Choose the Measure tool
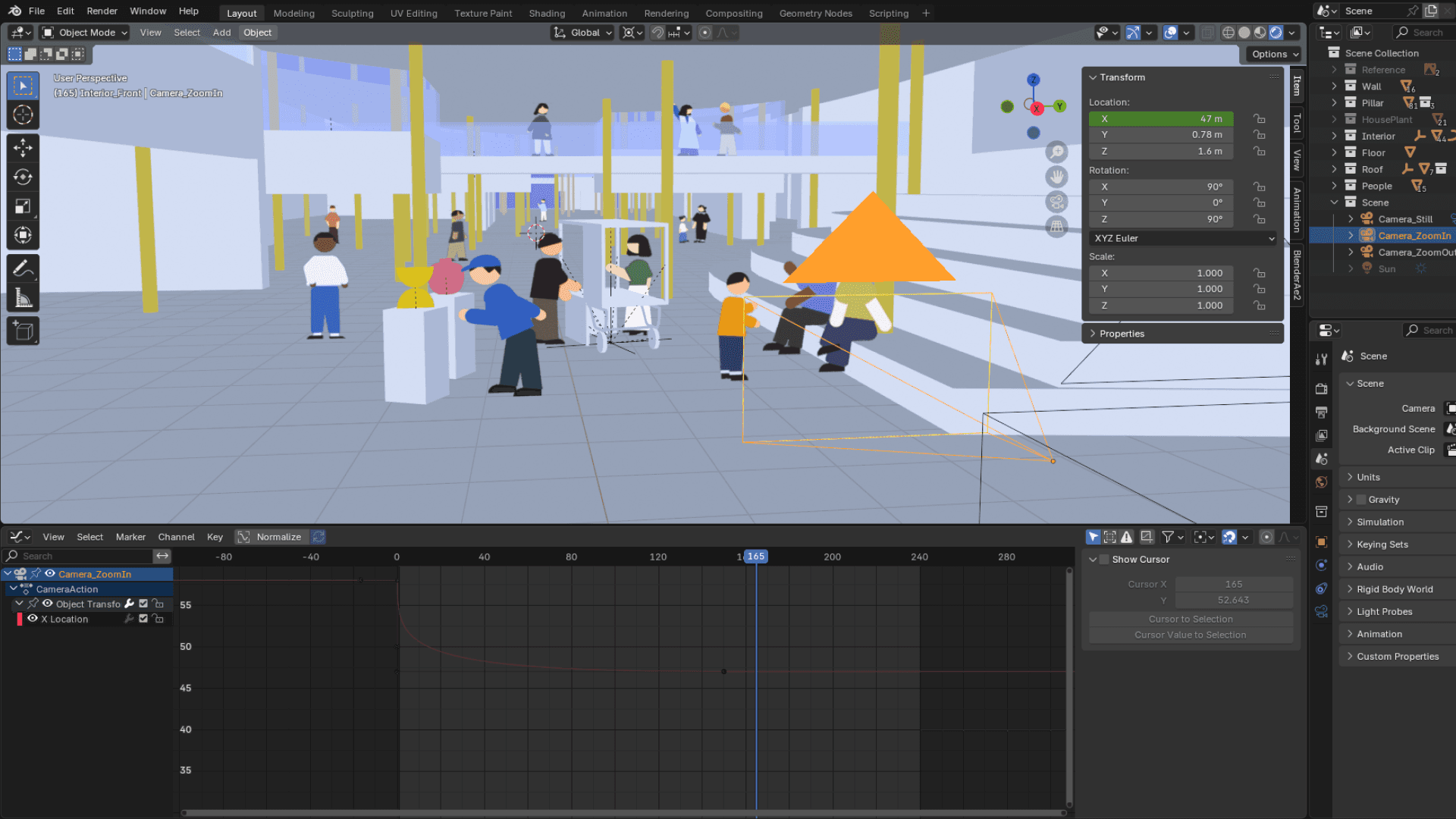 [x=23, y=298]
